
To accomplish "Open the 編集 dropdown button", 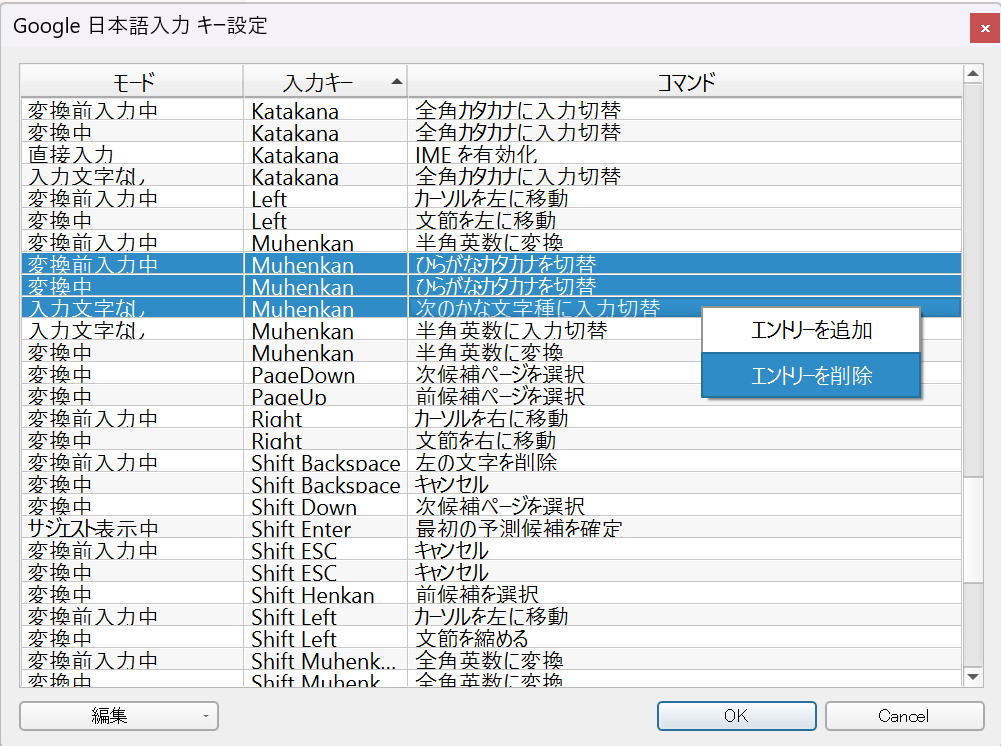I will [119, 716].
